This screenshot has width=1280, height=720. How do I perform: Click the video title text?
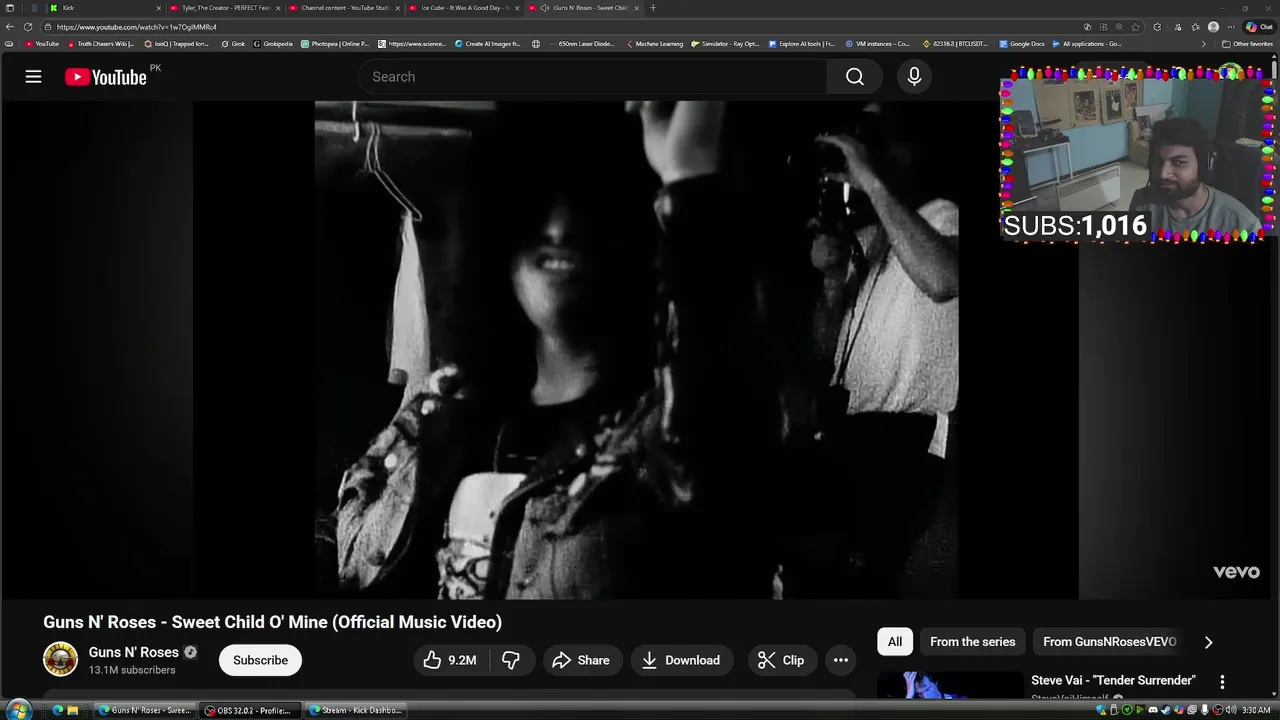[x=272, y=622]
